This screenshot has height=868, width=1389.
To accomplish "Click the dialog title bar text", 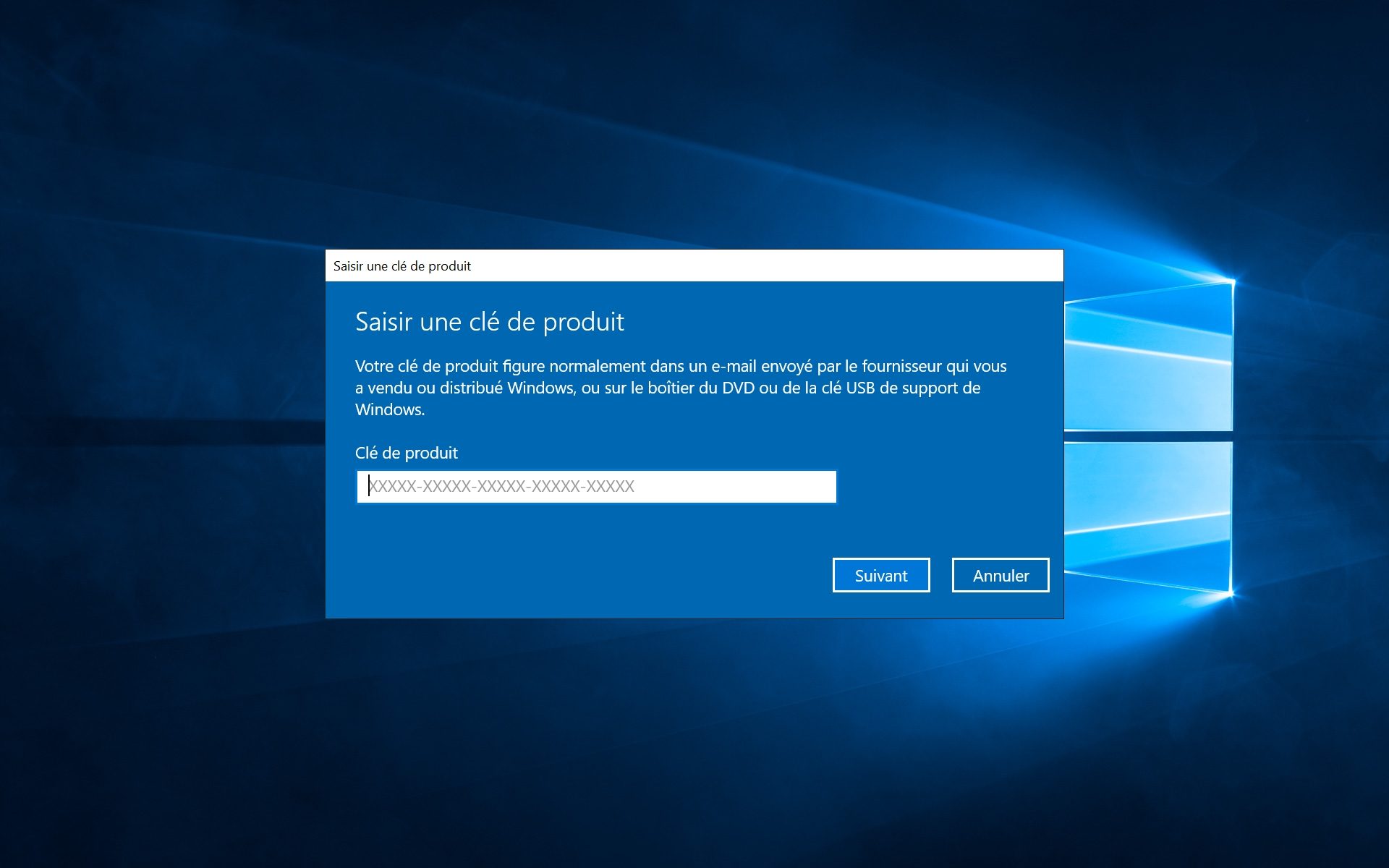I will coord(402,266).
